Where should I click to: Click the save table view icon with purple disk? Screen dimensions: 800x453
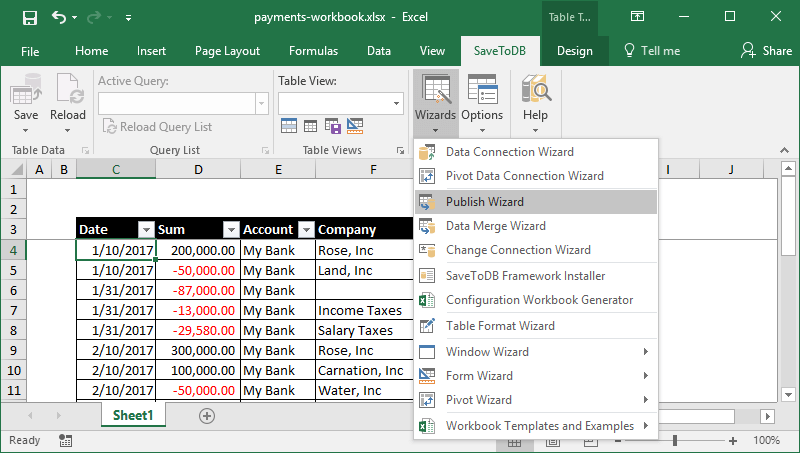[333, 125]
